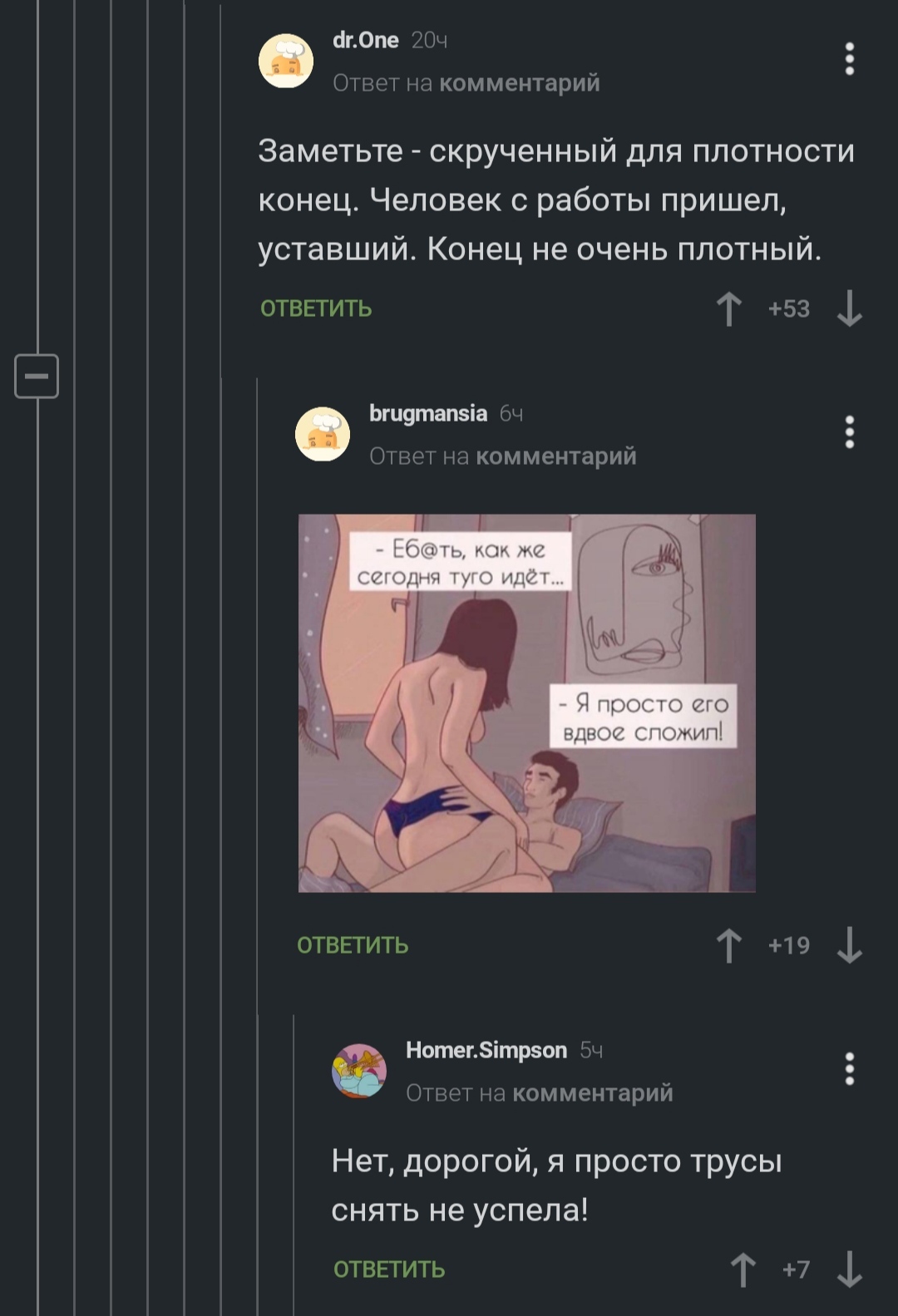Follow 'комментарий' parent link in dr.One's reply
Image resolution: width=898 pixels, height=1316 pixels.
click(520, 83)
